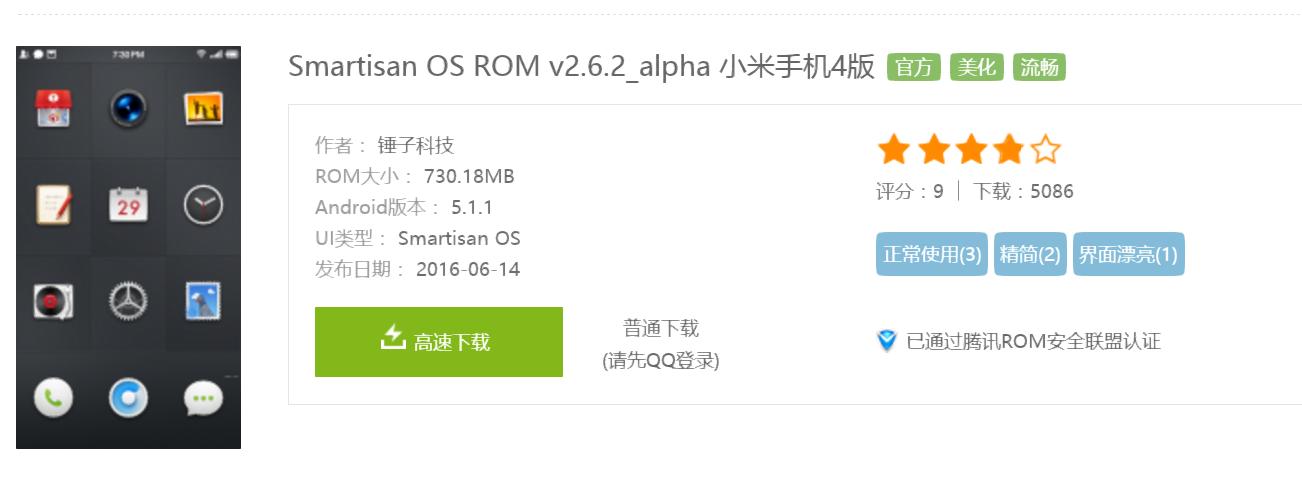Click the clock icon in phone preview
Image resolution: width=1302 pixels, height=483 pixels.
203,205
